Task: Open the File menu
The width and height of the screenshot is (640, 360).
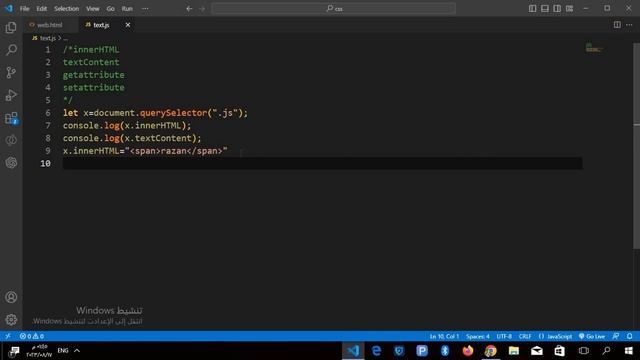Action: tap(24, 9)
